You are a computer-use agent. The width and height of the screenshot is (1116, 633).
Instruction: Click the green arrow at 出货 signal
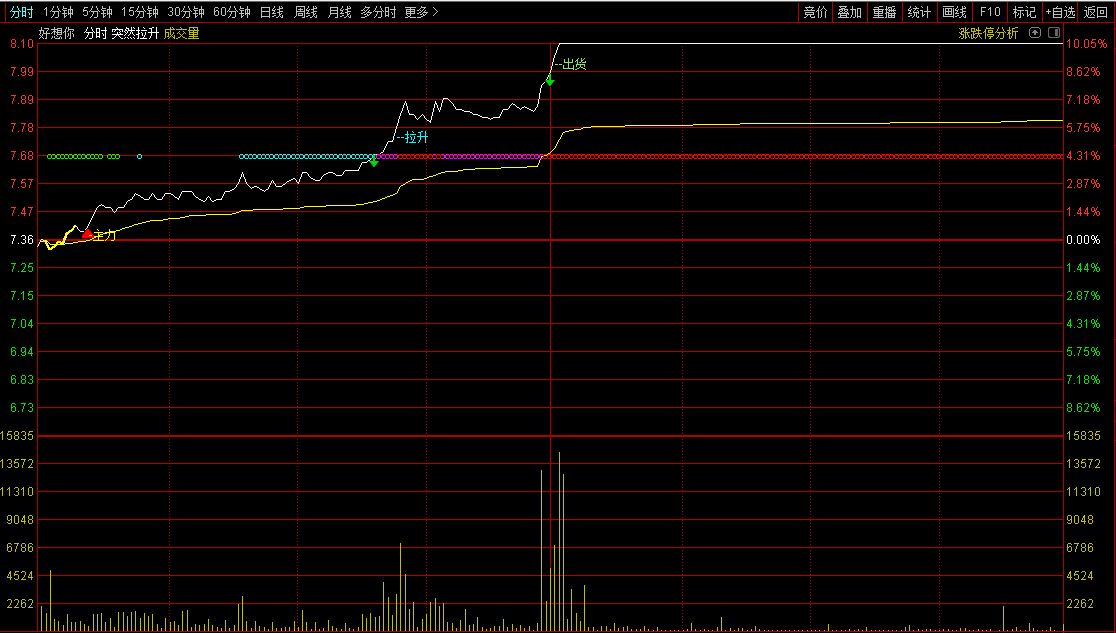click(x=549, y=80)
